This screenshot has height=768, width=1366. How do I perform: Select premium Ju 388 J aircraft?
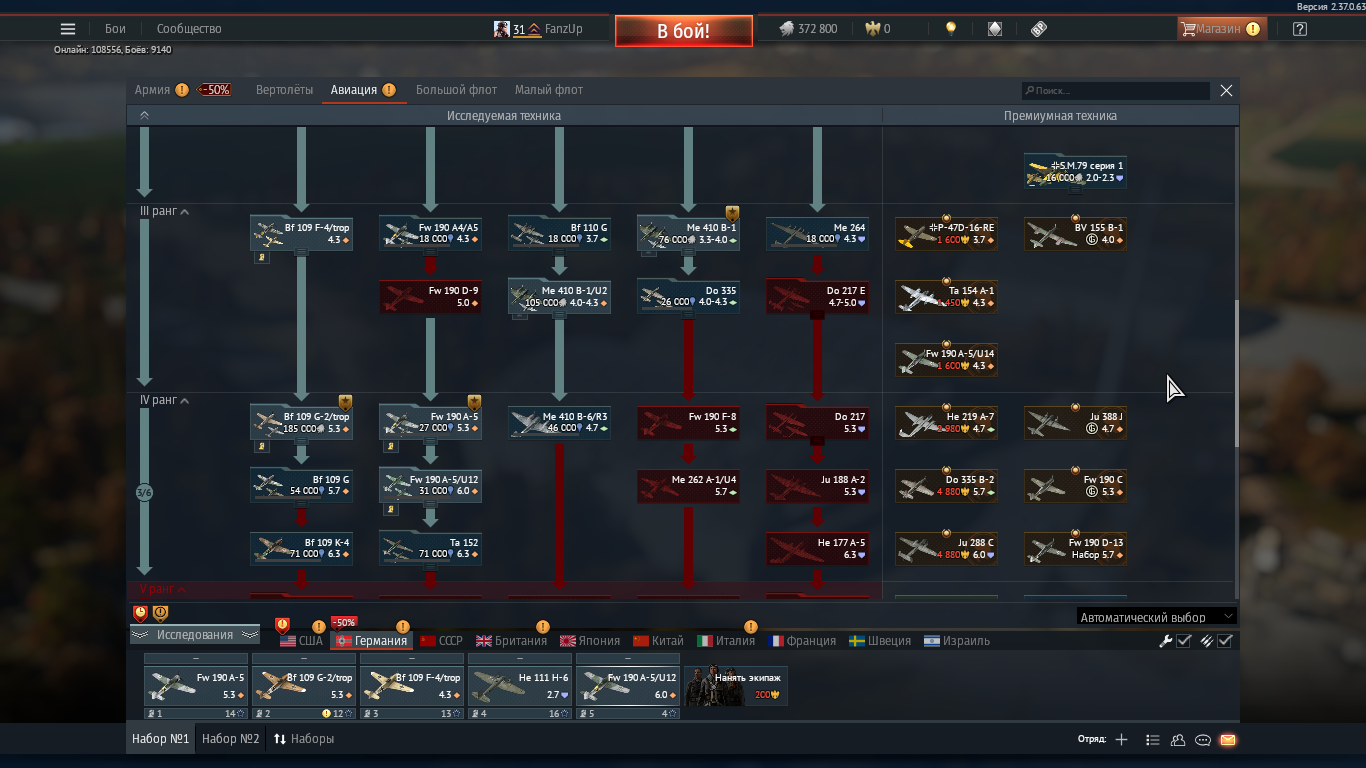click(1075, 422)
